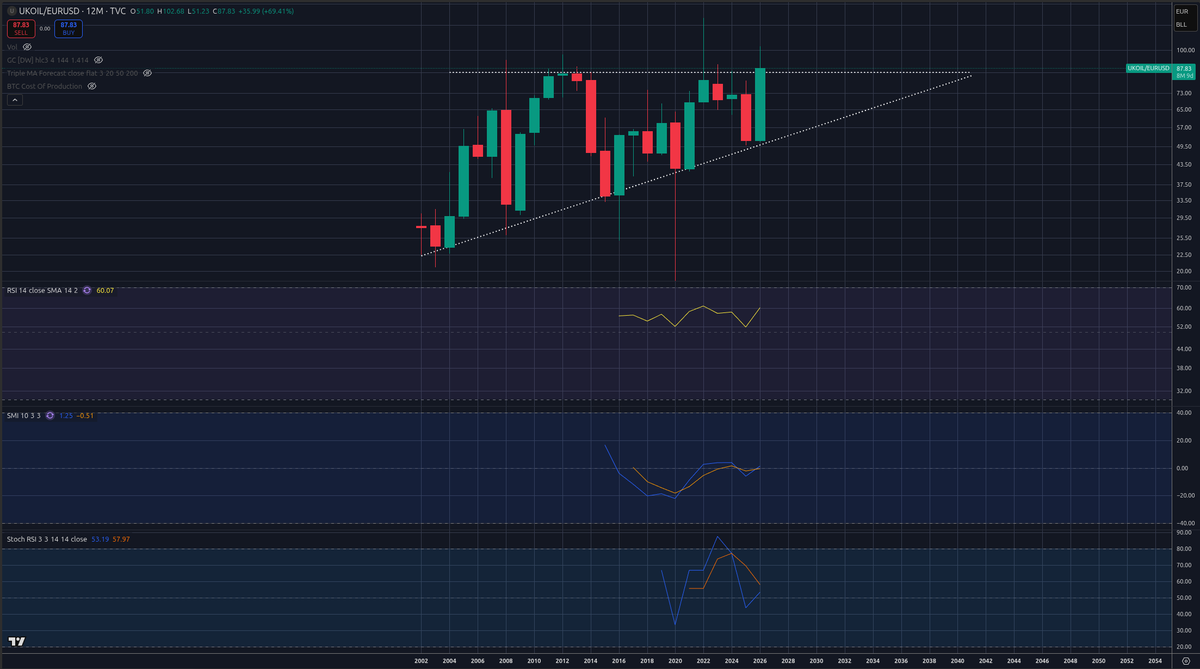Click the UKOIL/EURUSD price line tag
The image size is (1200, 669).
1148,67
